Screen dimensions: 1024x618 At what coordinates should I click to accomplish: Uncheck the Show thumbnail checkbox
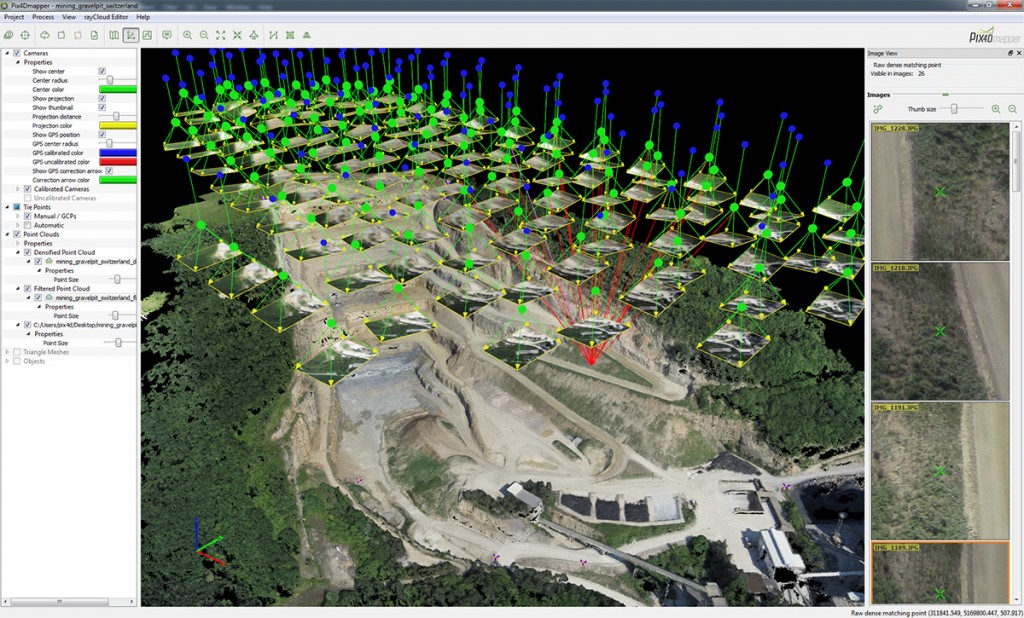(102, 108)
